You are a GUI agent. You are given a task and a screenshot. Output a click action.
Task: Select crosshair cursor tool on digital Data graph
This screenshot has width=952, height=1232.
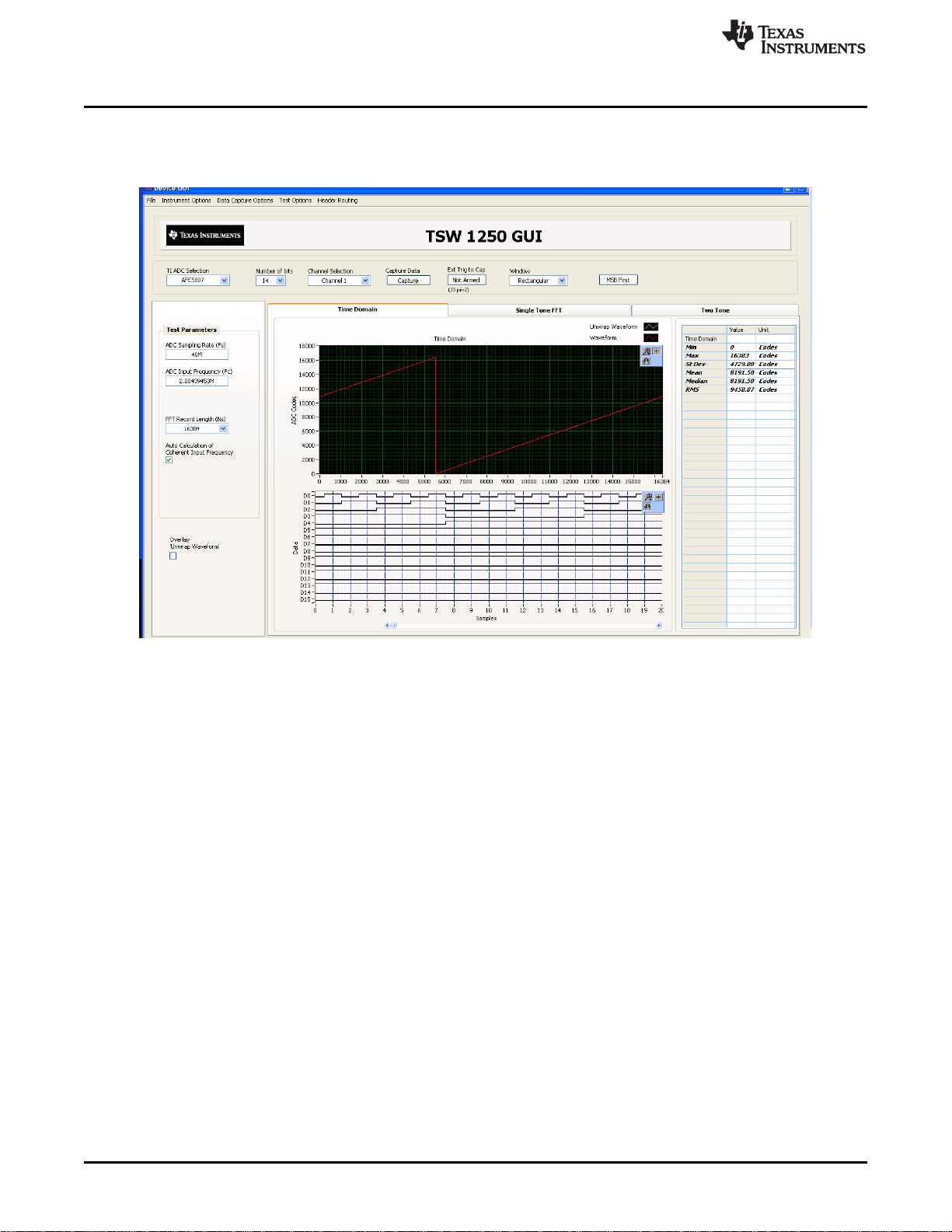(x=658, y=497)
